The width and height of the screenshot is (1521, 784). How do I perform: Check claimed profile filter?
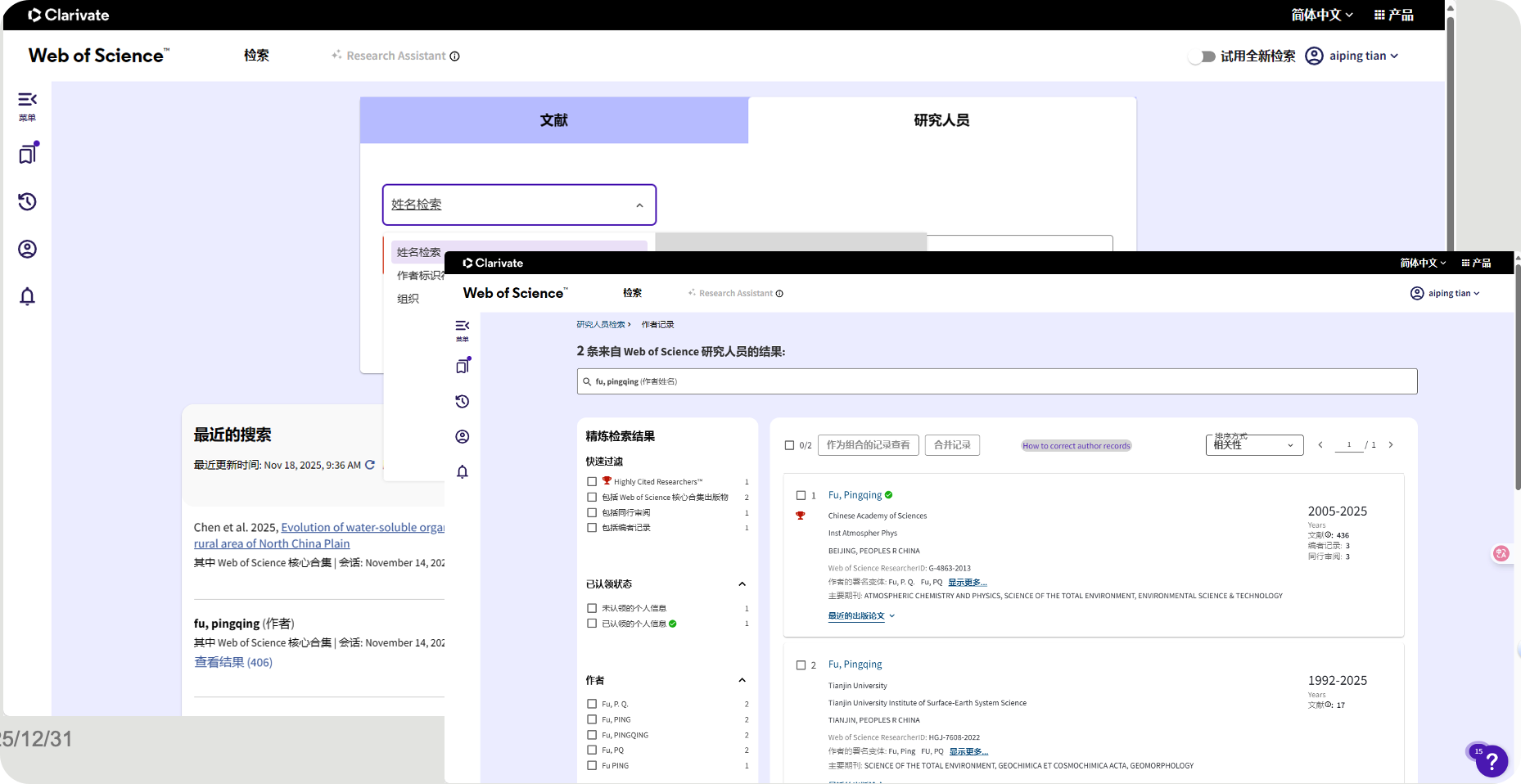[x=592, y=624]
